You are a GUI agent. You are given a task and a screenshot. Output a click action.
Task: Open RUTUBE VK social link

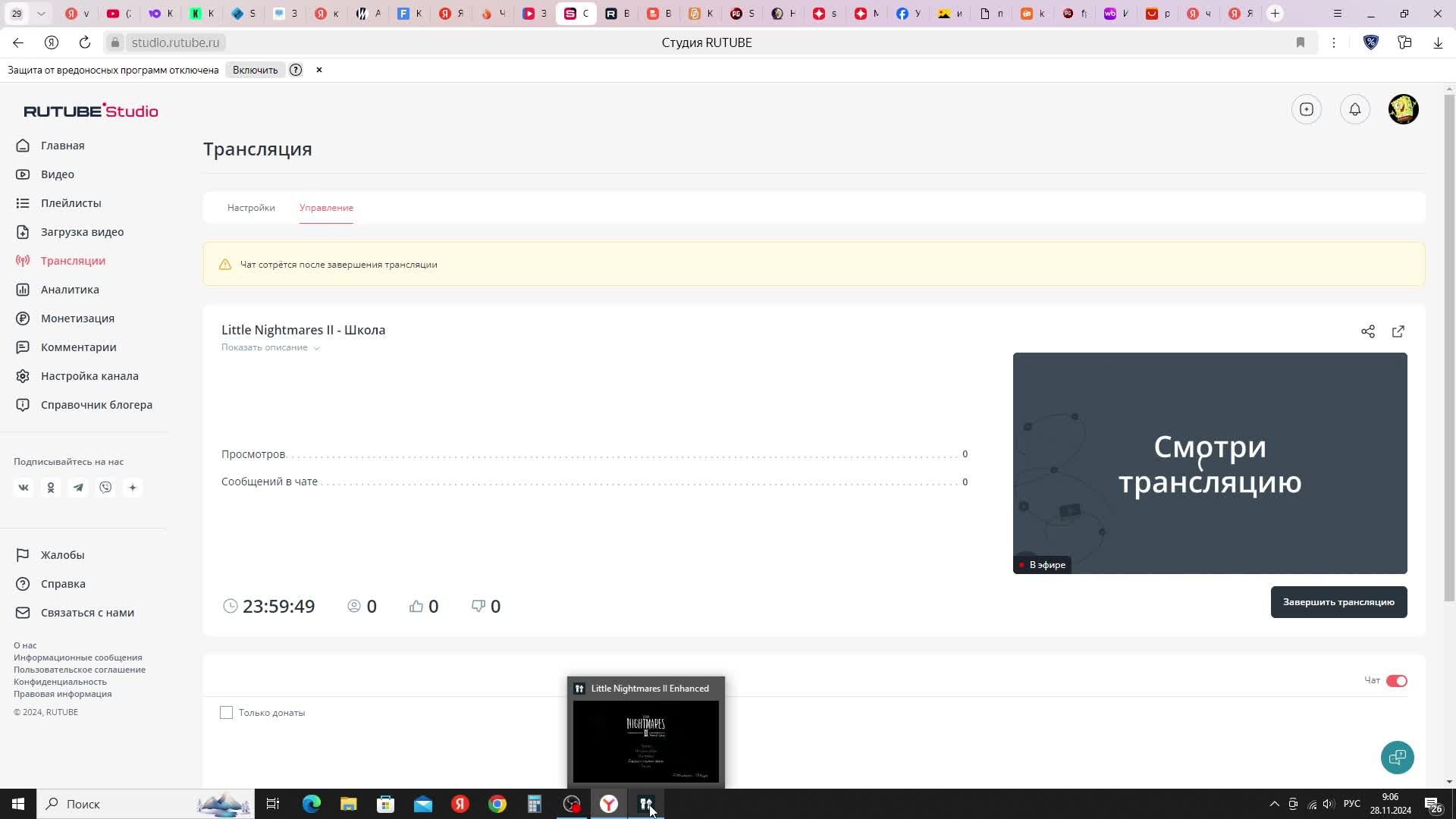click(24, 488)
